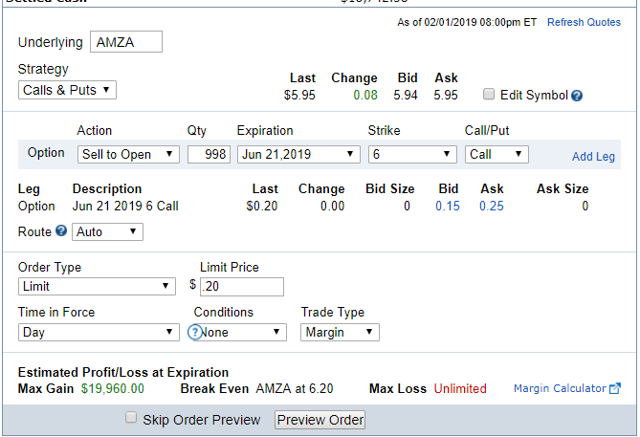The image size is (640, 437).
Task: Click the As of 02/01/2019 timestamp text
Action: 467,22
